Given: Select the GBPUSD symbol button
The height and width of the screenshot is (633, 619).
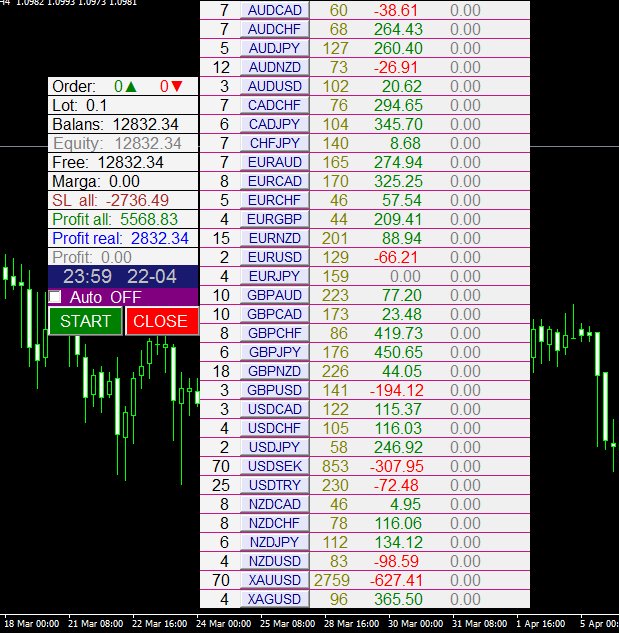Looking at the screenshot, I should point(275,390).
